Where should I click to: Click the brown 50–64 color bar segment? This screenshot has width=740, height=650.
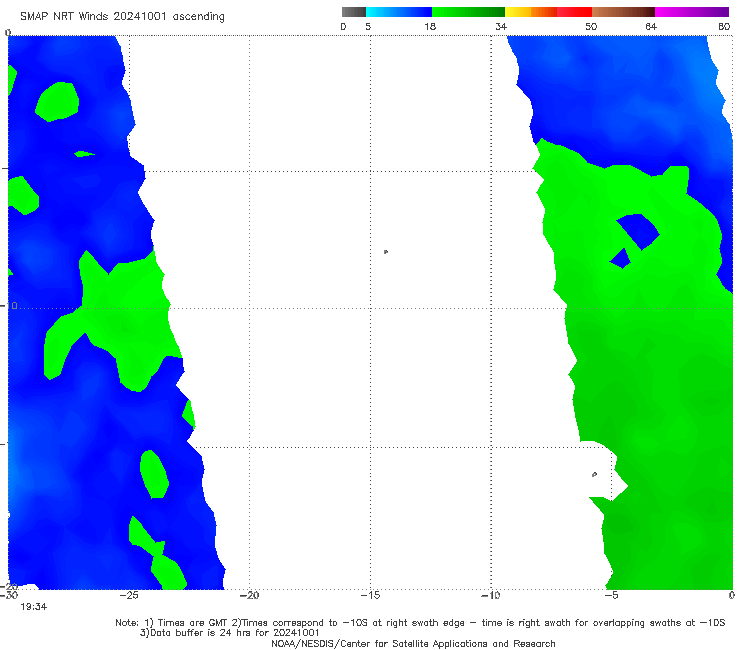click(623, 12)
